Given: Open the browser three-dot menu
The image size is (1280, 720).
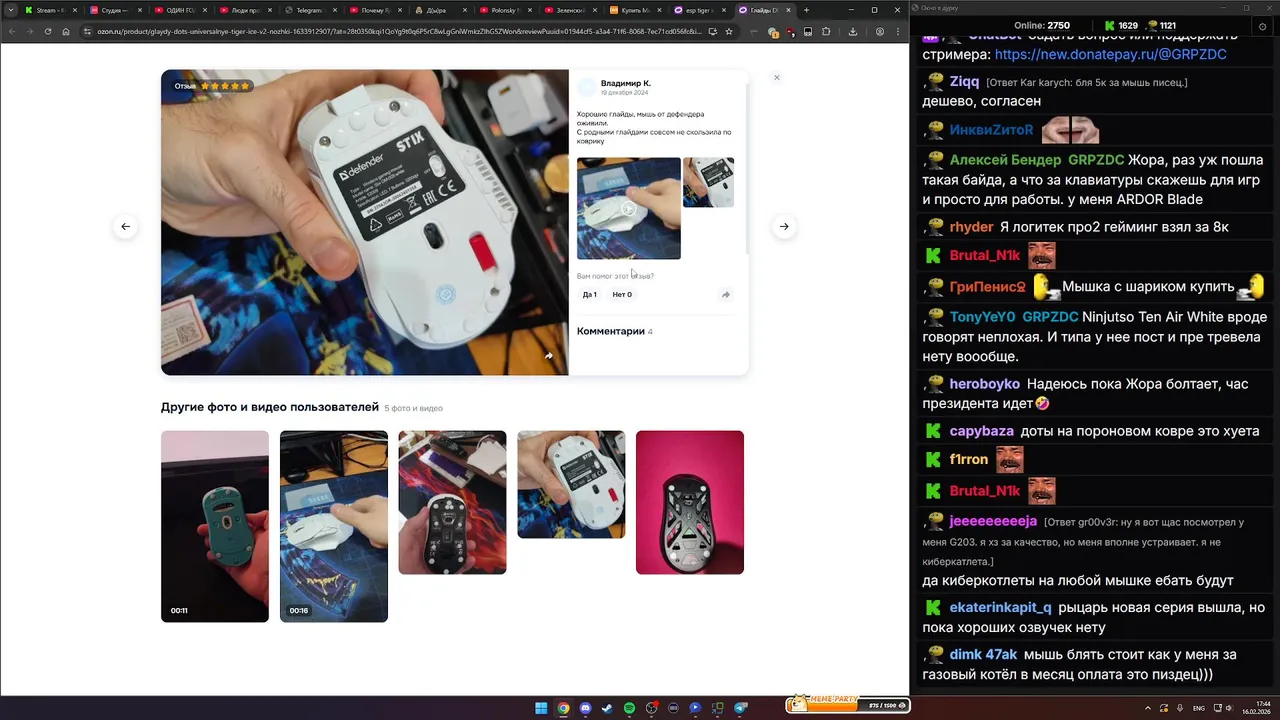Looking at the screenshot, I should [x=896, y=31].
